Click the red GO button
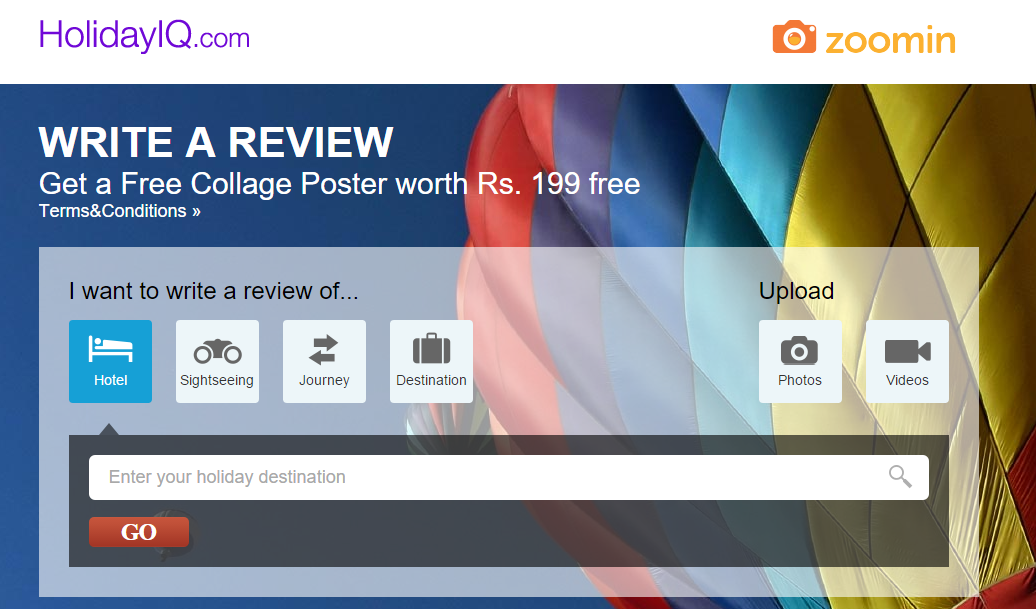The height and width of the screenshot is (609, 1036). tap(139, 532)
